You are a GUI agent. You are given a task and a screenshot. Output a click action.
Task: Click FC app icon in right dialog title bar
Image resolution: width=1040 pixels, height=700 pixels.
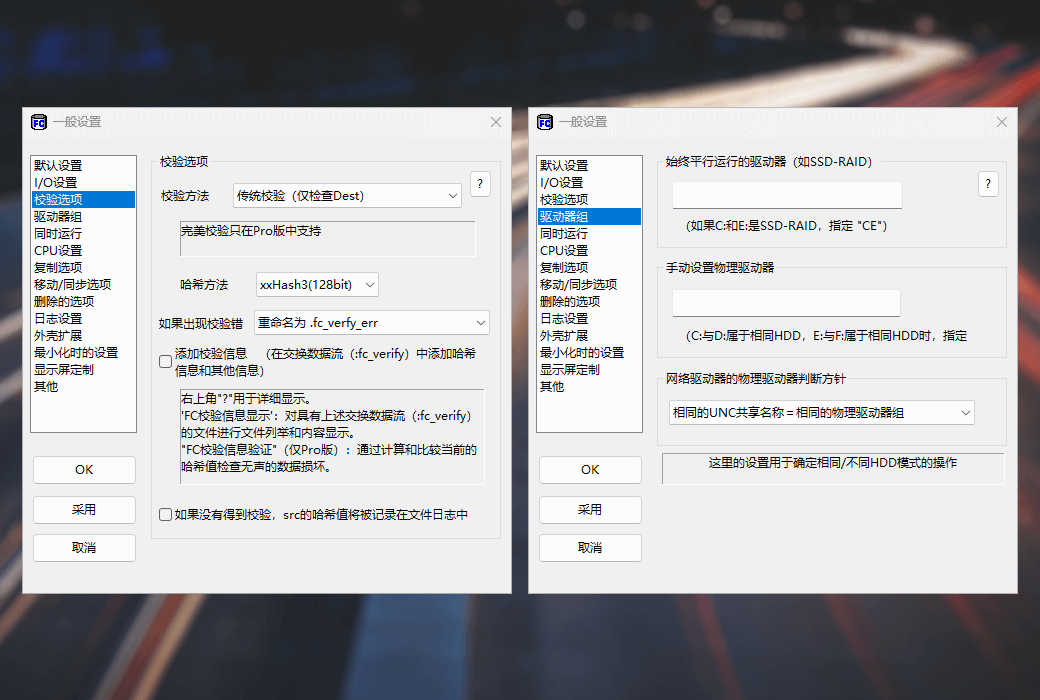(545, 122)
